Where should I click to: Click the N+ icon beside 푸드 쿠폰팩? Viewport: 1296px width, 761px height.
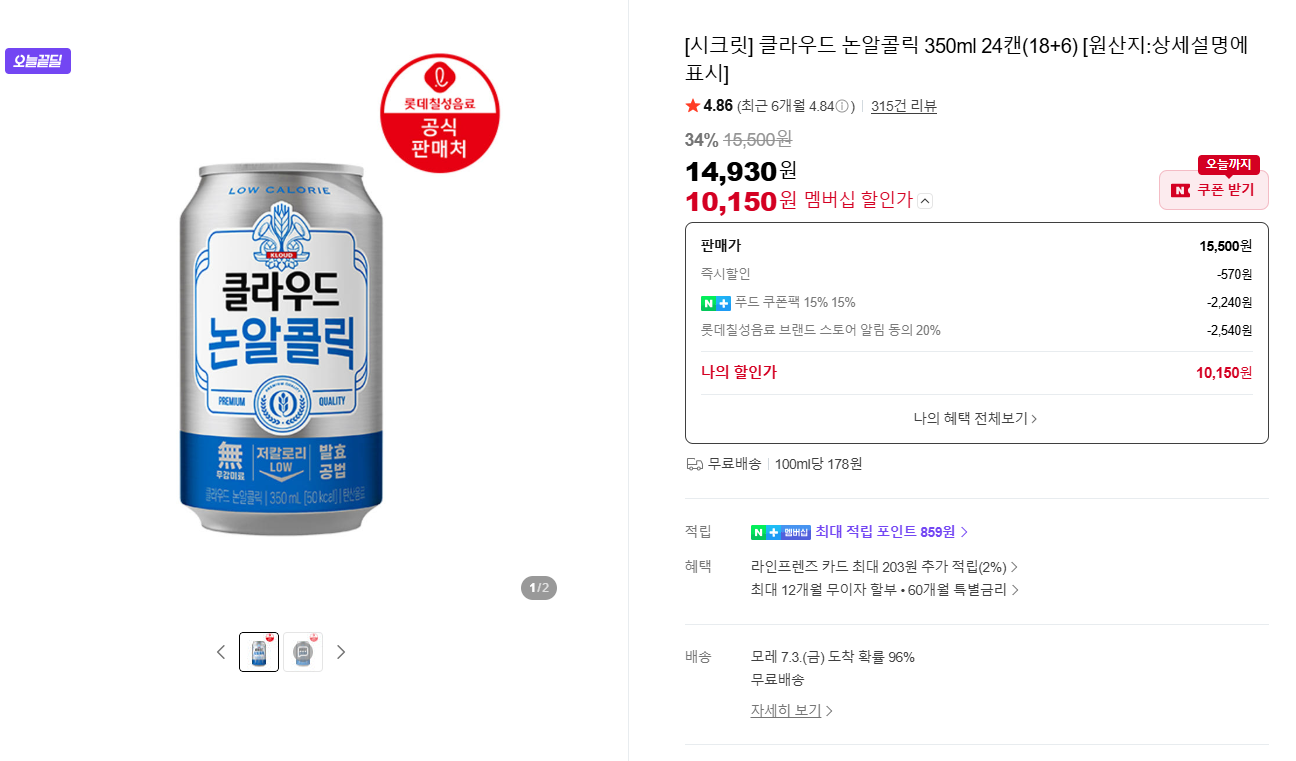point(716,303)
